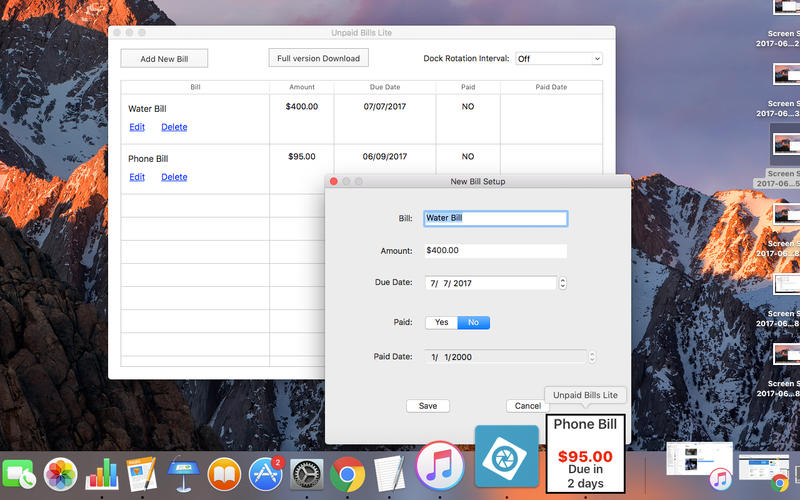Launch iTunes from the dock
800x500 pixels.
[x=438, y=465]
